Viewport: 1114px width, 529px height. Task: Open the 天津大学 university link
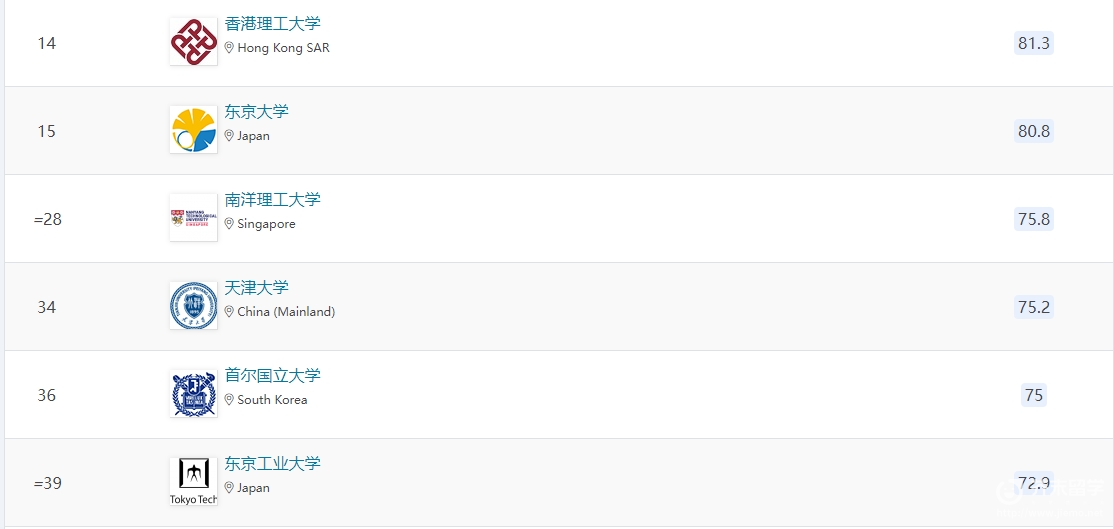(x=256, y=288)
